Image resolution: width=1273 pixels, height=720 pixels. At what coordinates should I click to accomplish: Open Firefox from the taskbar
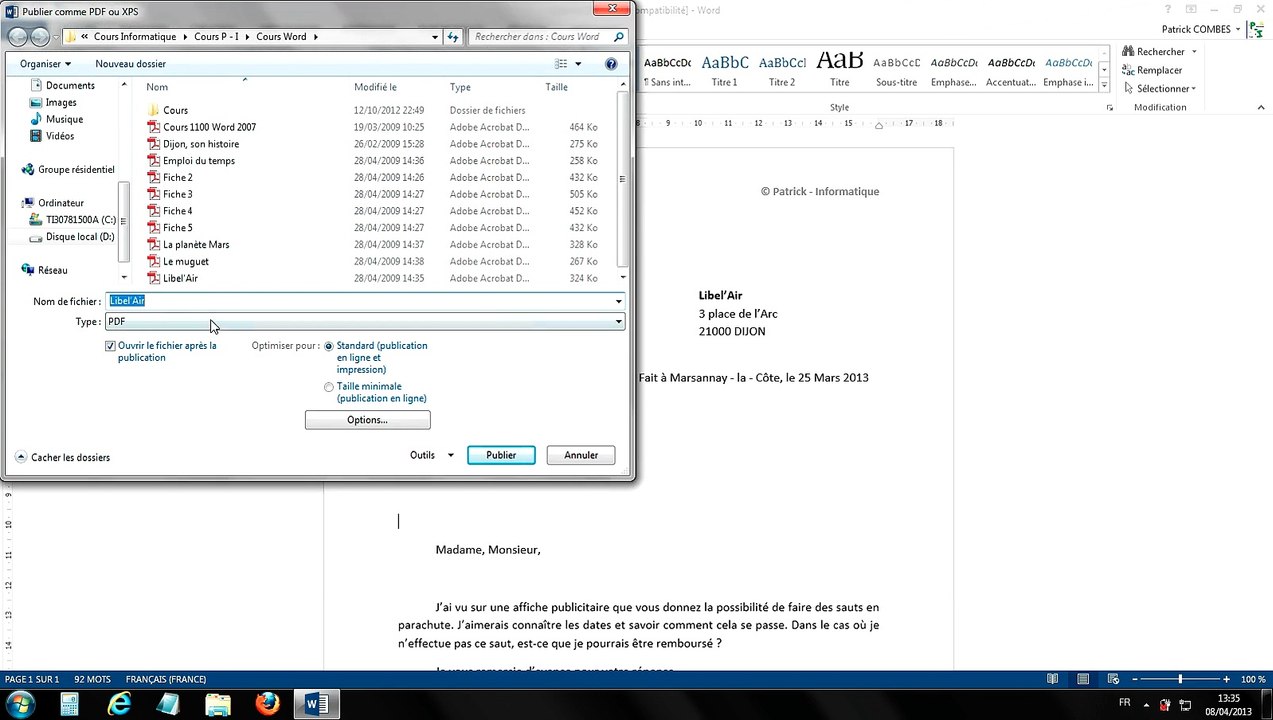click(266, 704)
